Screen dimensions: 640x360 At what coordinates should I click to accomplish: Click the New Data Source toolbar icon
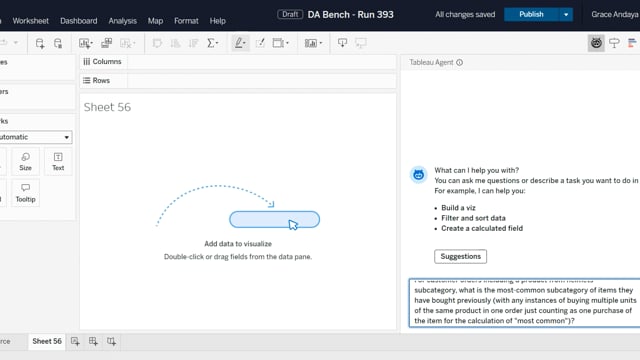[40, 43]
